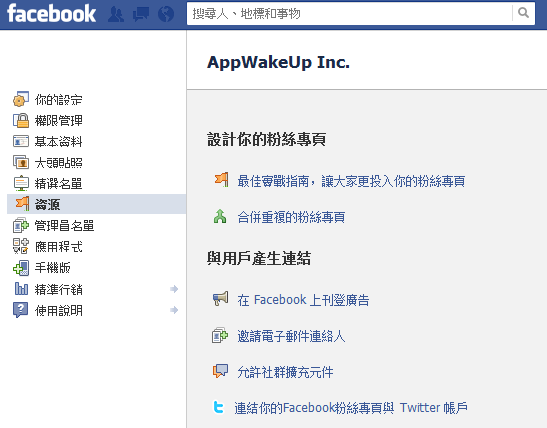Click the 使用說明 question mark icon

click(21, 310)
